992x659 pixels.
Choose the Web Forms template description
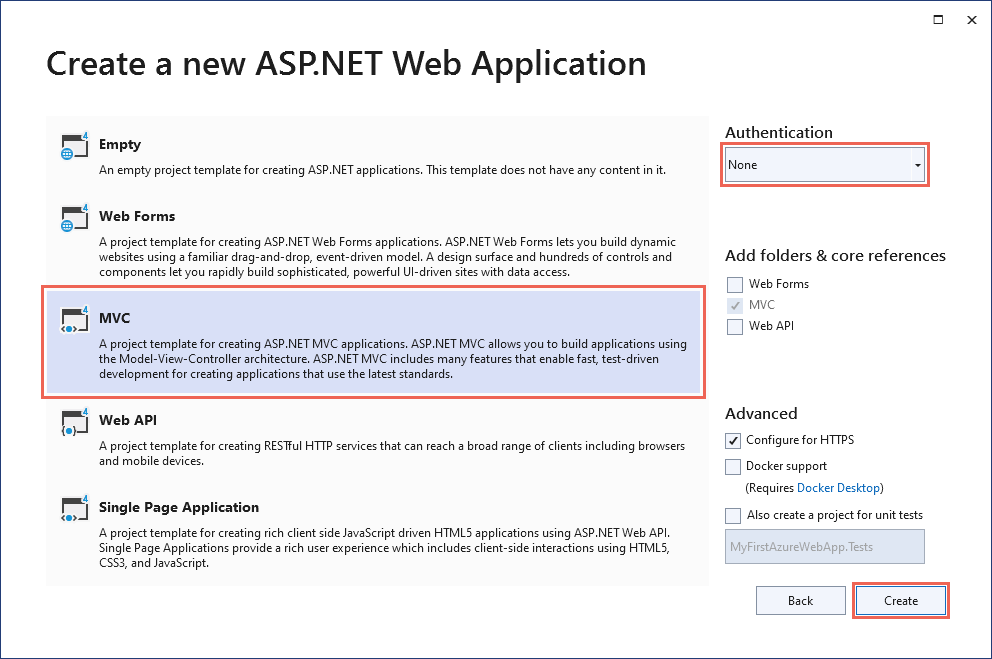point(388,258)
